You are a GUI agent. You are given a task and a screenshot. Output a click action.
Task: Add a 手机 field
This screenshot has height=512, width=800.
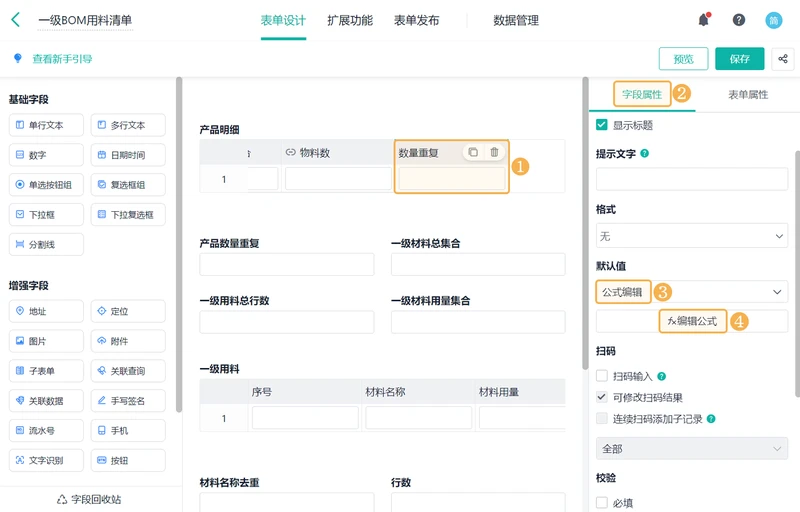pos(128,430)
